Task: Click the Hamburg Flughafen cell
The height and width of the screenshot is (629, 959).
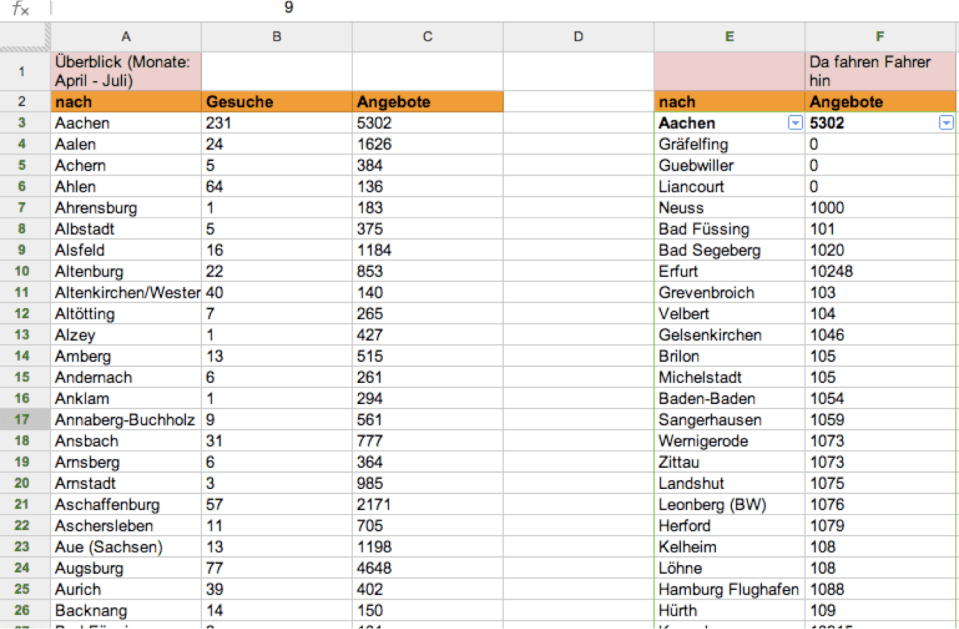Action: [x=729, y=589]
